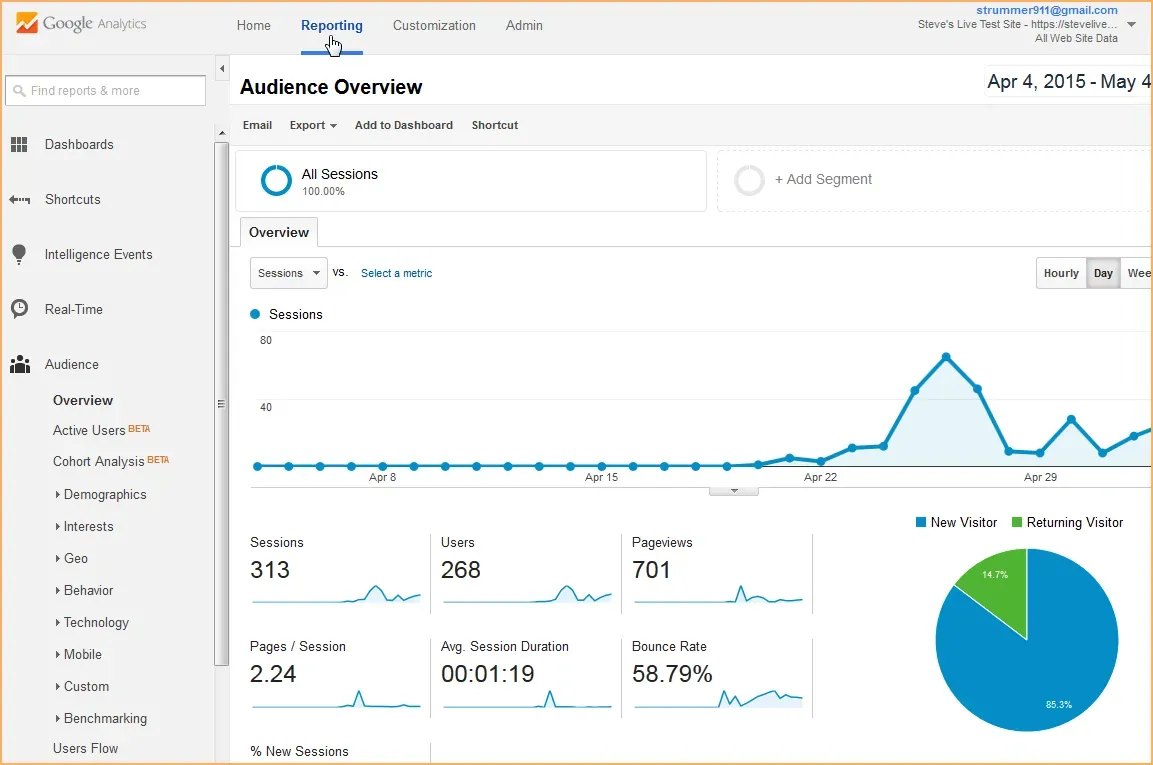Open the Sessions metric dropdown

click(x=288, y=272)
